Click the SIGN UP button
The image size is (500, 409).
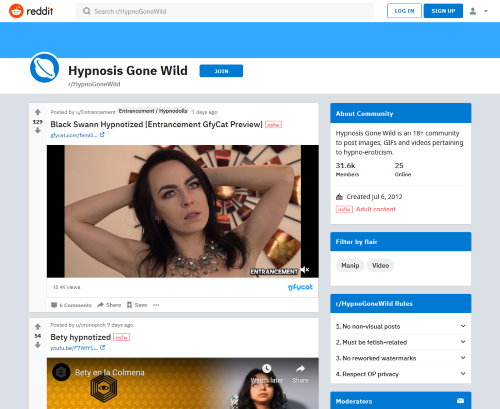click(443, 11)
